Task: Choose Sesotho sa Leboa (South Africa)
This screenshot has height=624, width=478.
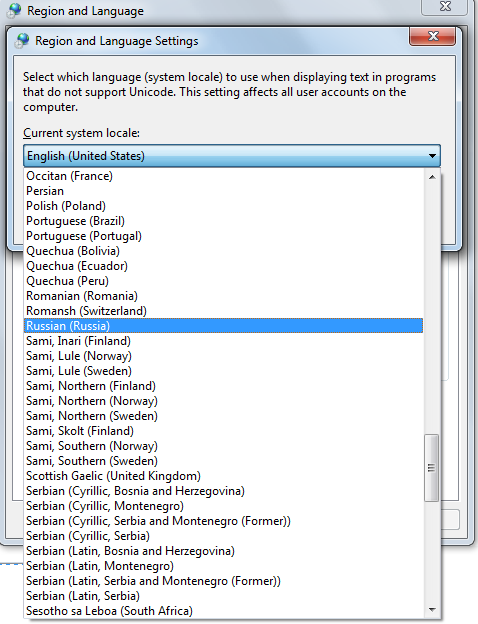Action: coord(223,611)
